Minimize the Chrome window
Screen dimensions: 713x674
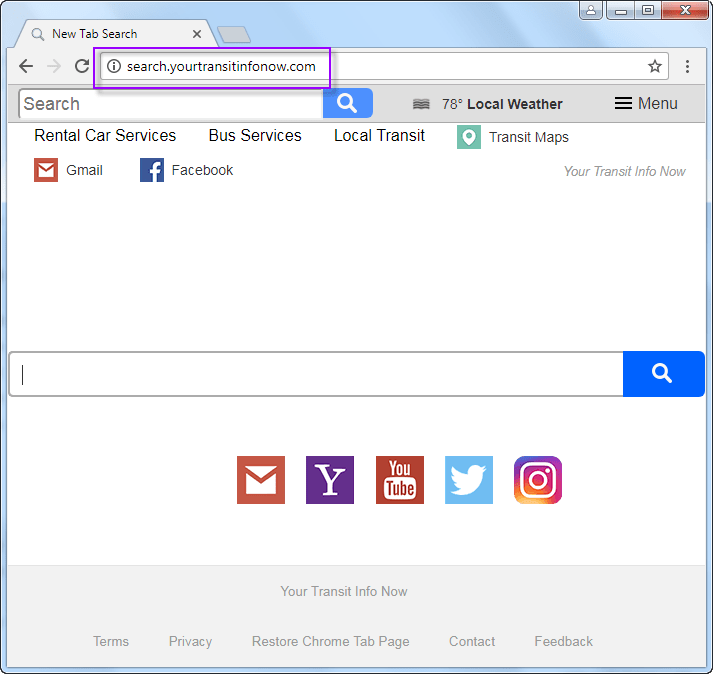pos(621,10)
